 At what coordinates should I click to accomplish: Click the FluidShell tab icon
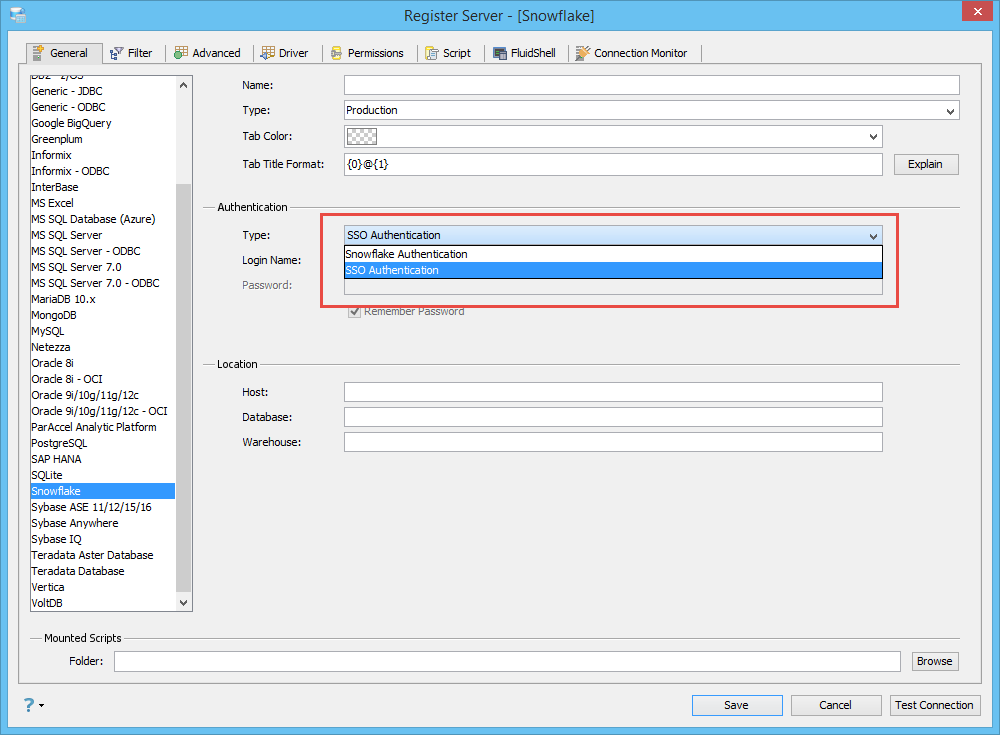point(500,54)
